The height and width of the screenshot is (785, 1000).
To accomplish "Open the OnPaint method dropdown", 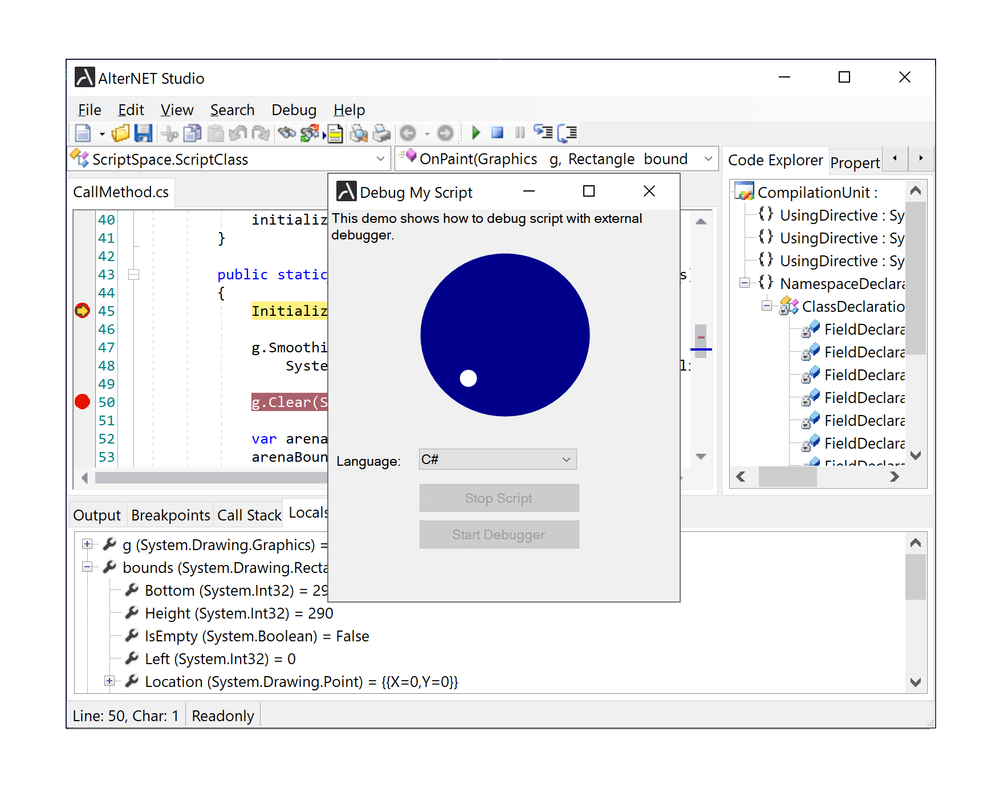I will tap(708, 159).
